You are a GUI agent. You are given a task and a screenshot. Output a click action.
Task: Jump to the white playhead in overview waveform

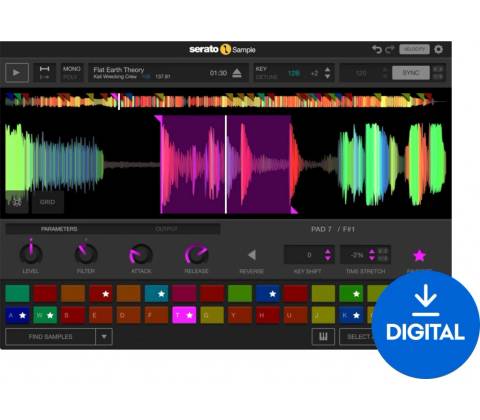[119, 101]
